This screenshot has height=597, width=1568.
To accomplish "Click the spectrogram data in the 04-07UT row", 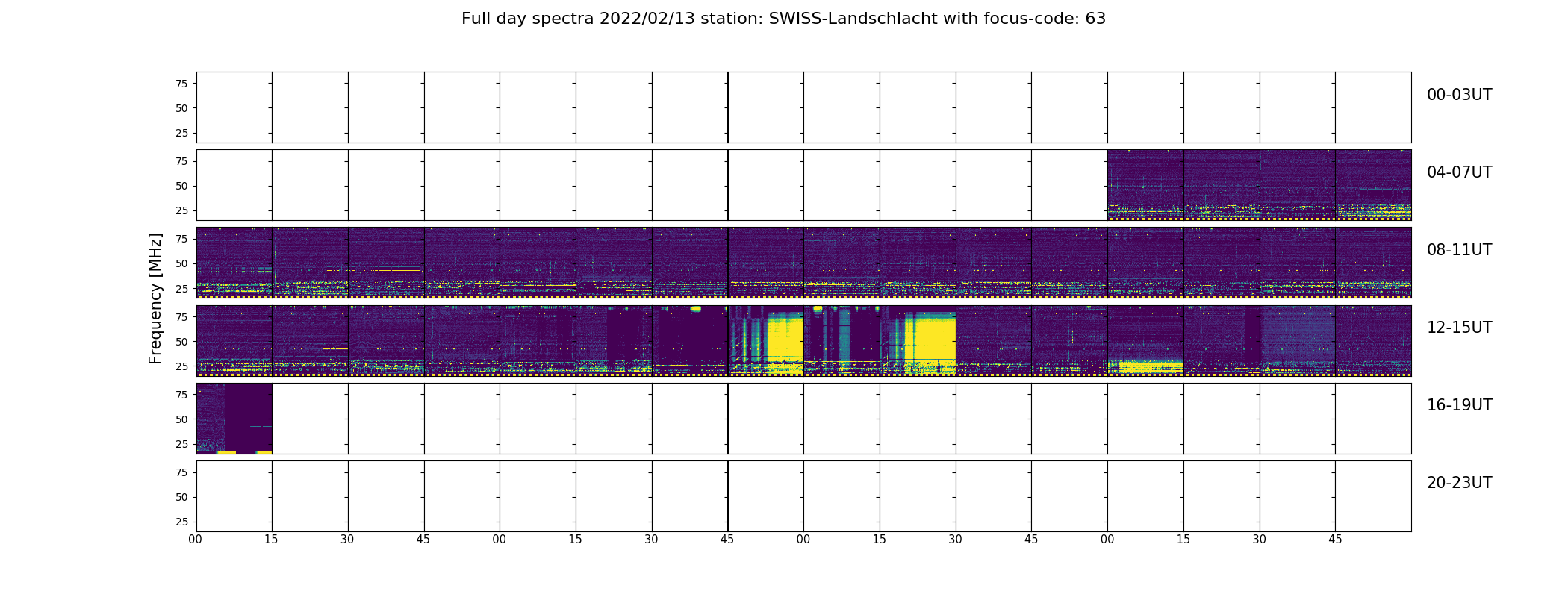I will click(x=1259, y=185).
